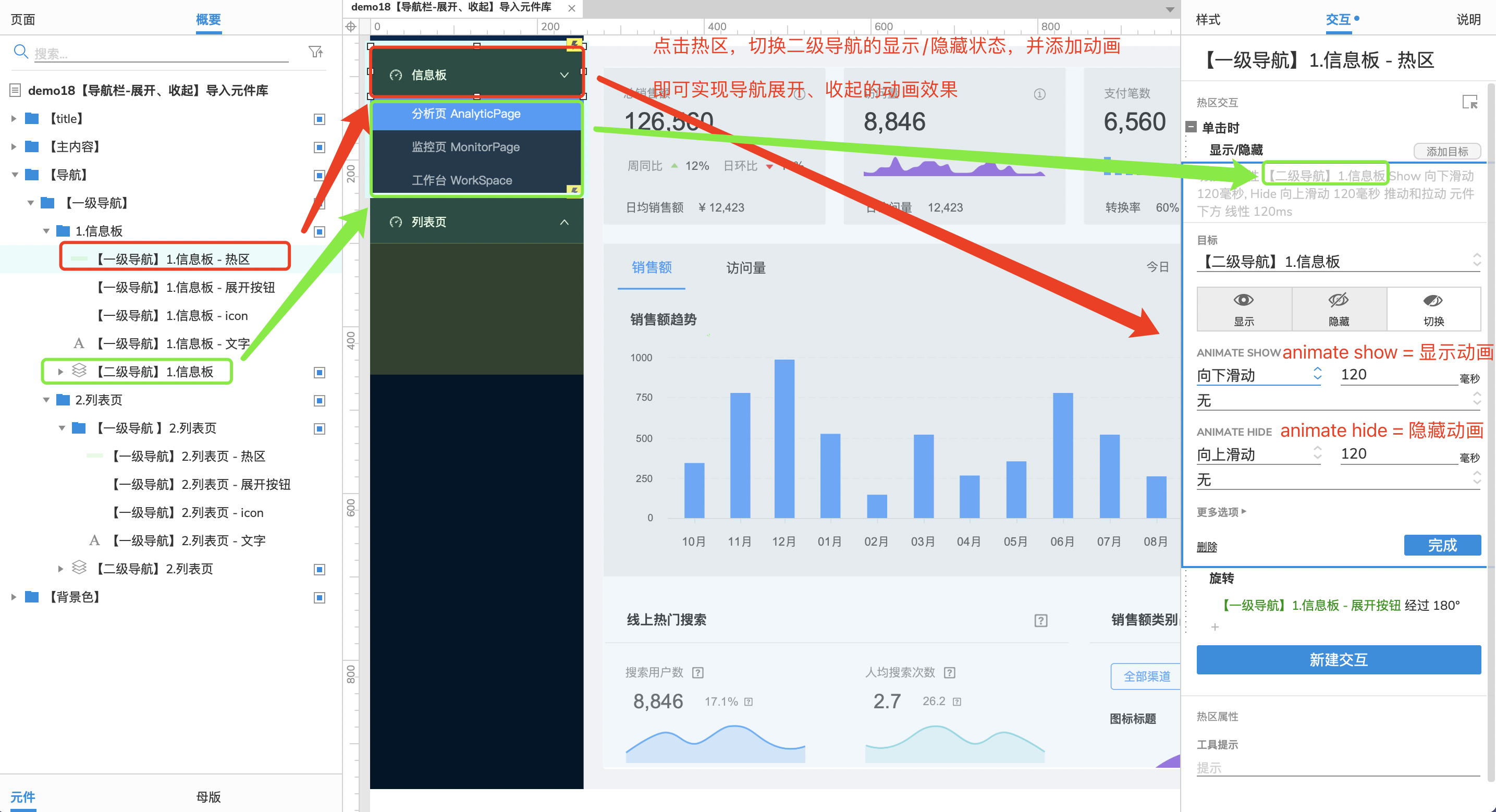1496x812 pixels.
Task: Expand the 【主内容】 folder
Action: 14,146
